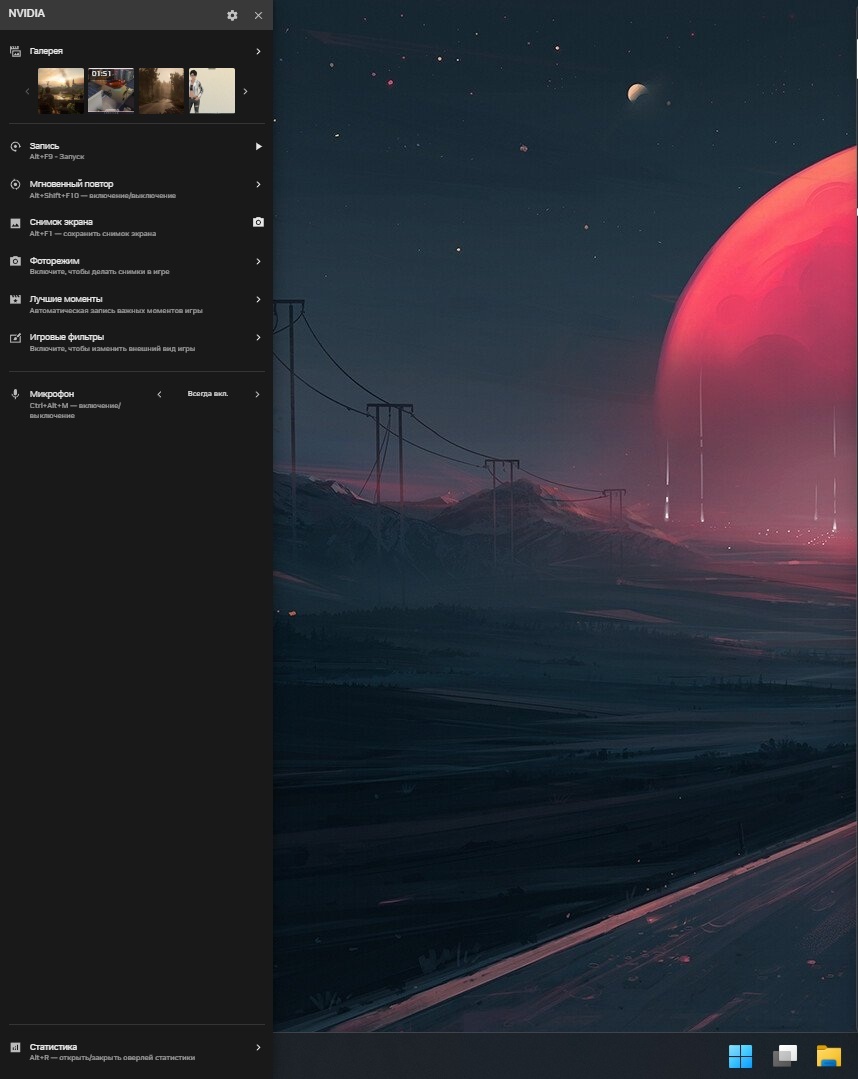Open the gallery video thumbnail labeled 01:51
Viewport: 858px width, 1079px height.
(x=111, y=90)
